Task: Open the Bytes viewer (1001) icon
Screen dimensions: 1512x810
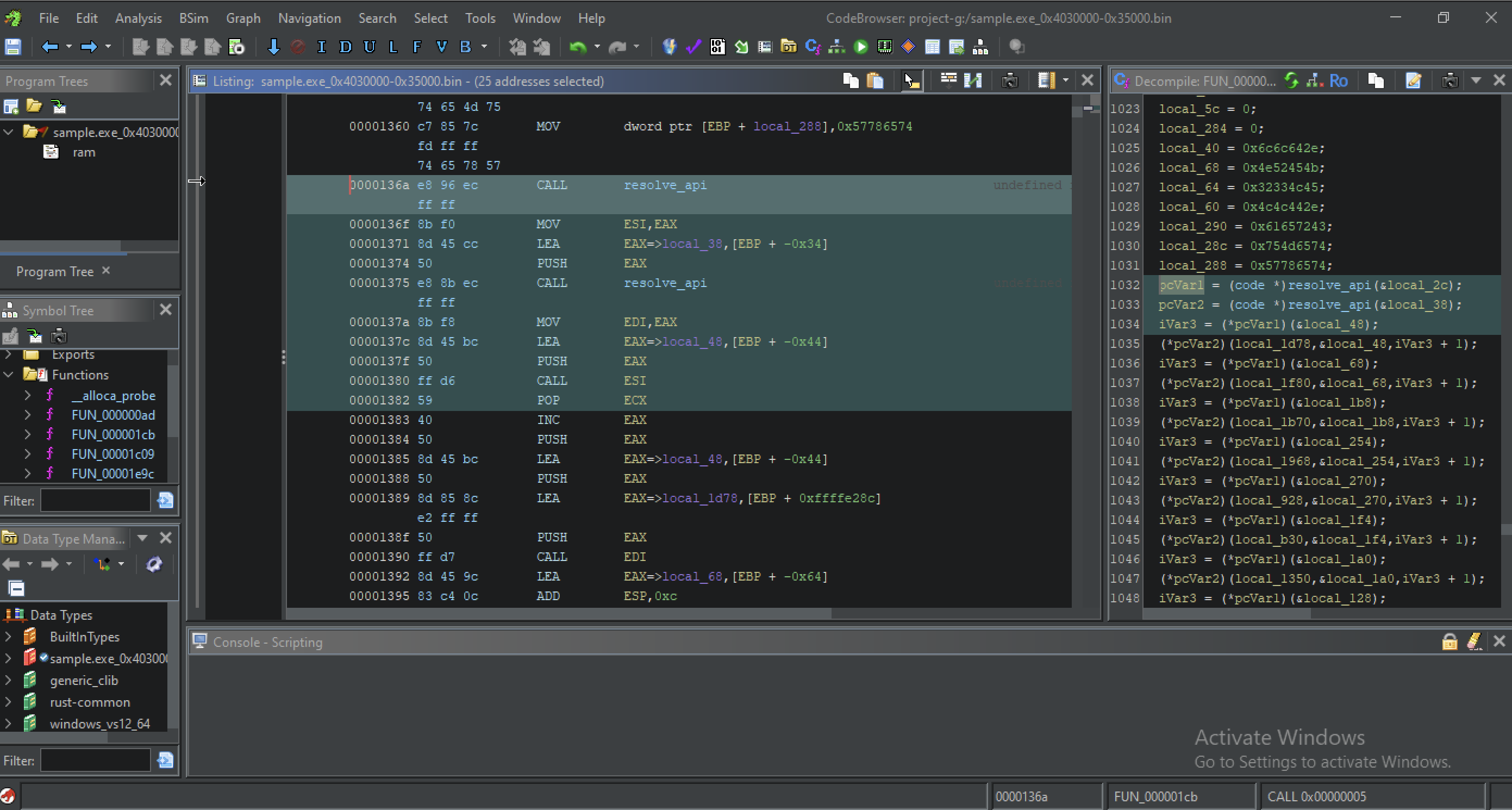Action: click(x=717, y=47)
